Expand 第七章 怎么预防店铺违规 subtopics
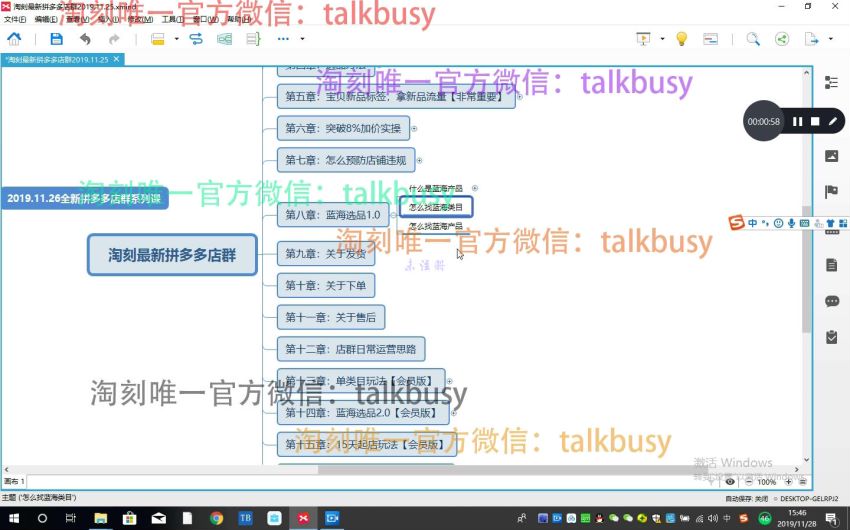The width and height of the screenshot is (850, 530). coord(419,160)
